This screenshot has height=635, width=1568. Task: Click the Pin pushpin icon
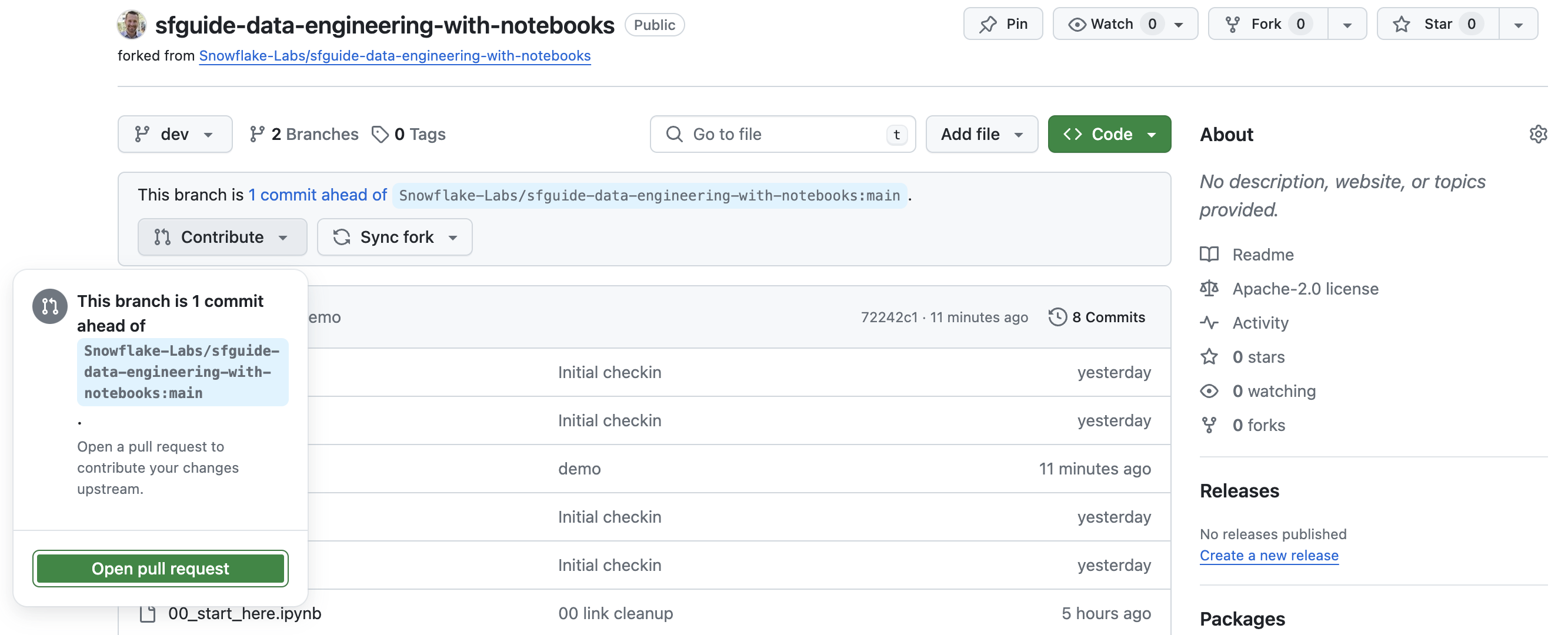pyautogui.click(x=988, y=24)
